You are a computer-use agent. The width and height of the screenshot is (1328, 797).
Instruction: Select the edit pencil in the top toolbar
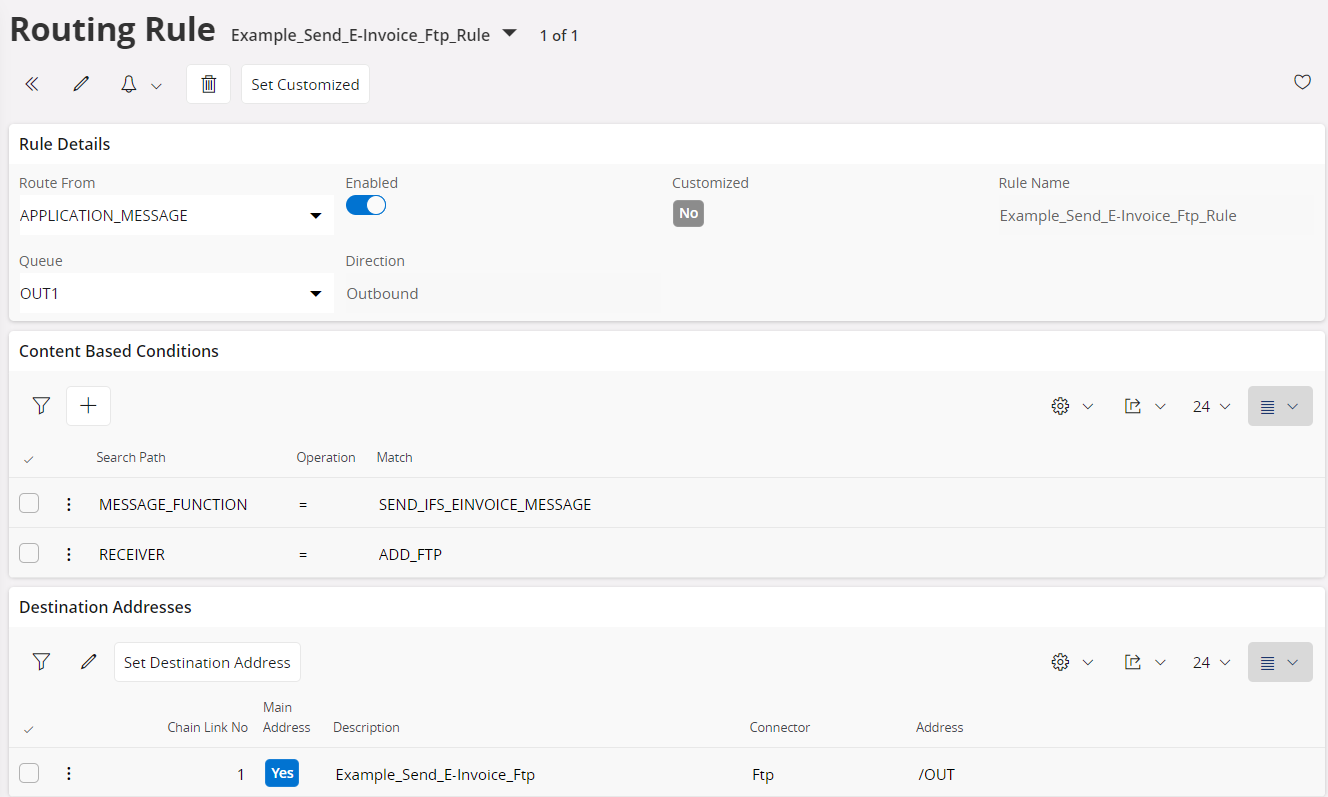click(80, 83)
